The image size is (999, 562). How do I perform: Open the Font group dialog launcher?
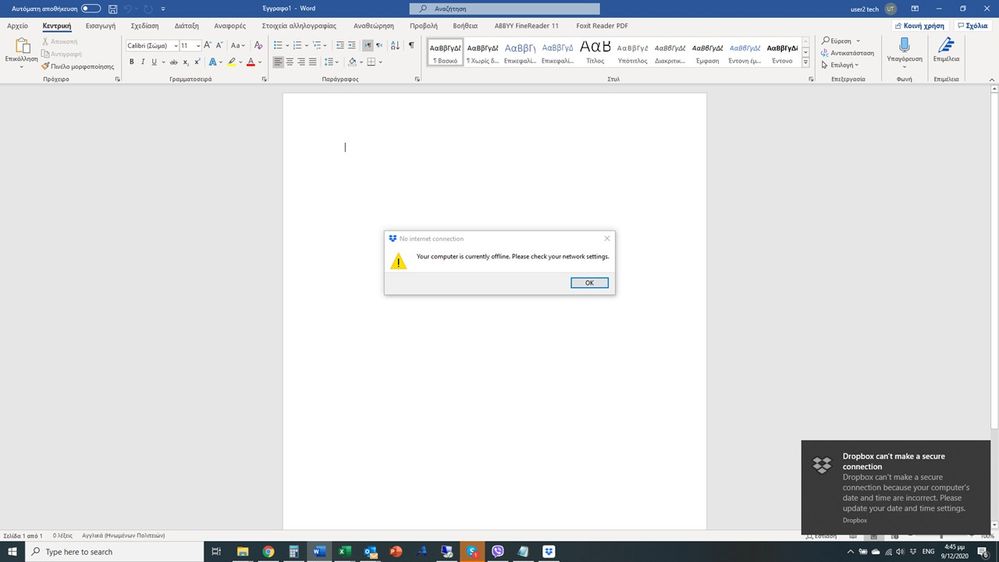click(264, 80)
